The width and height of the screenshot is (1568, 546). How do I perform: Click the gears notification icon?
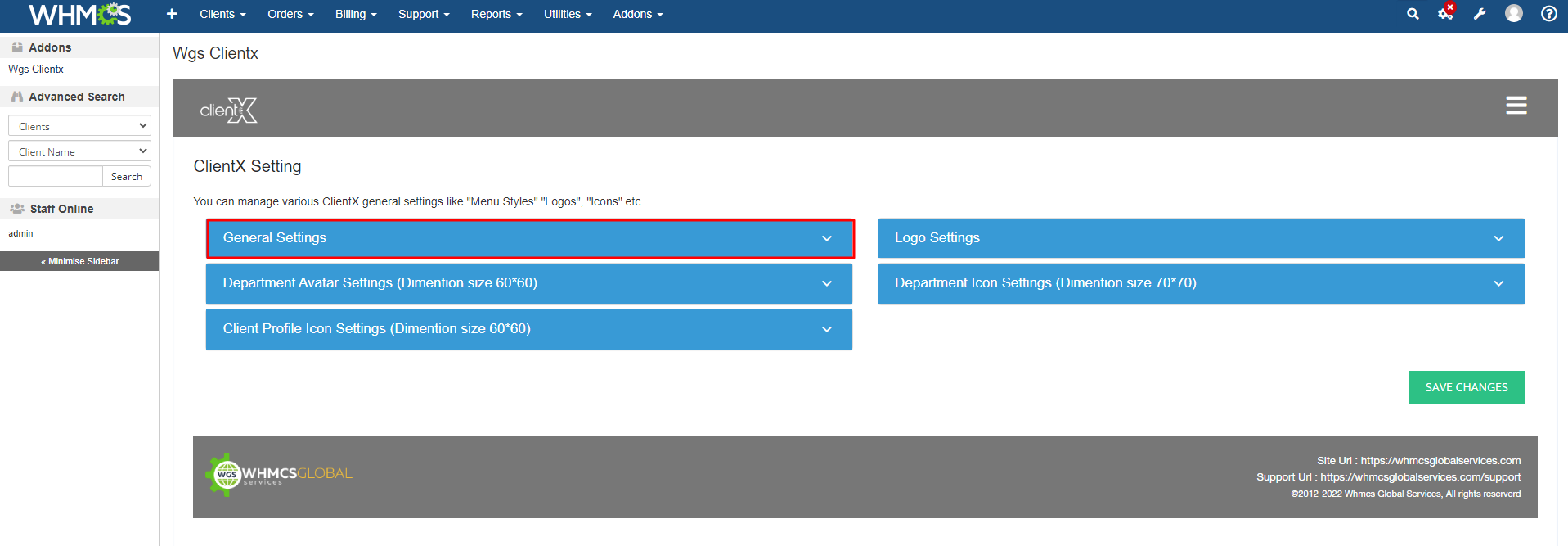click(1445, 13)
